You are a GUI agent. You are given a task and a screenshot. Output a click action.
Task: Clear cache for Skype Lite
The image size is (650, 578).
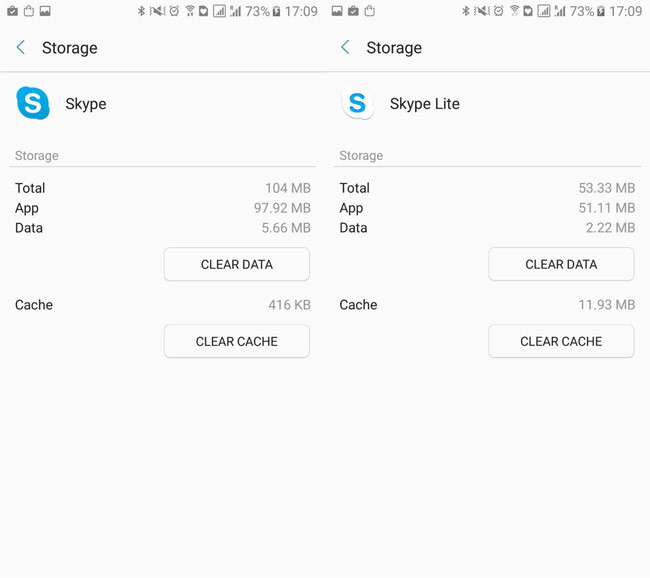click(561, 341)
